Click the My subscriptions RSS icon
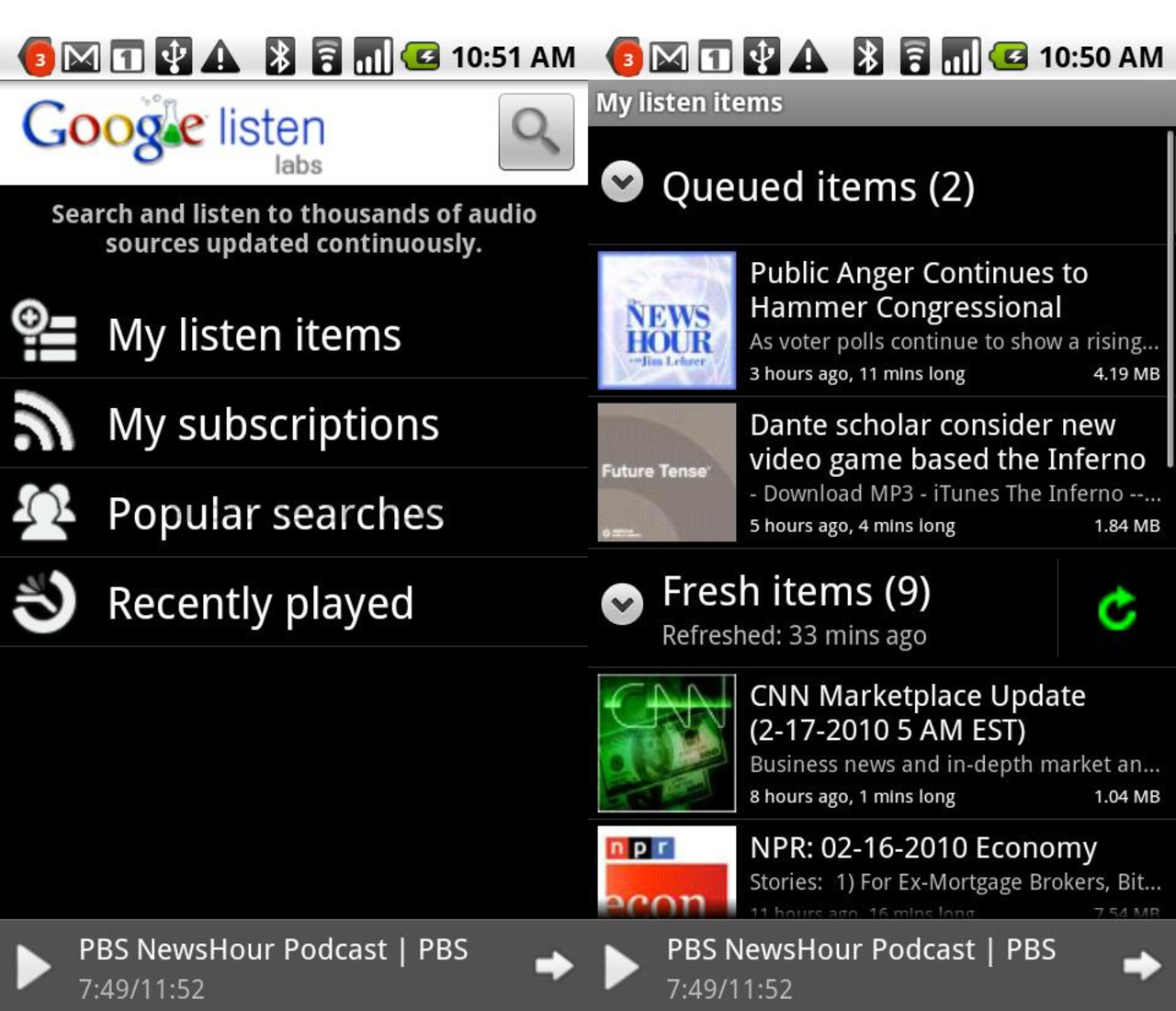The width and height of the screenshot is (1176, 1011). [x=42, y=424]
